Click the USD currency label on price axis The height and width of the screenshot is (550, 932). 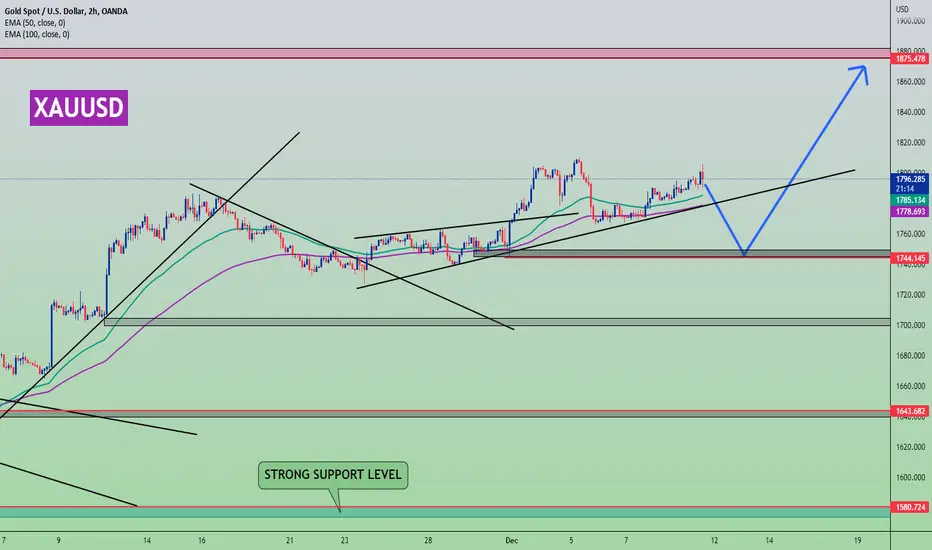pos(902,9)
